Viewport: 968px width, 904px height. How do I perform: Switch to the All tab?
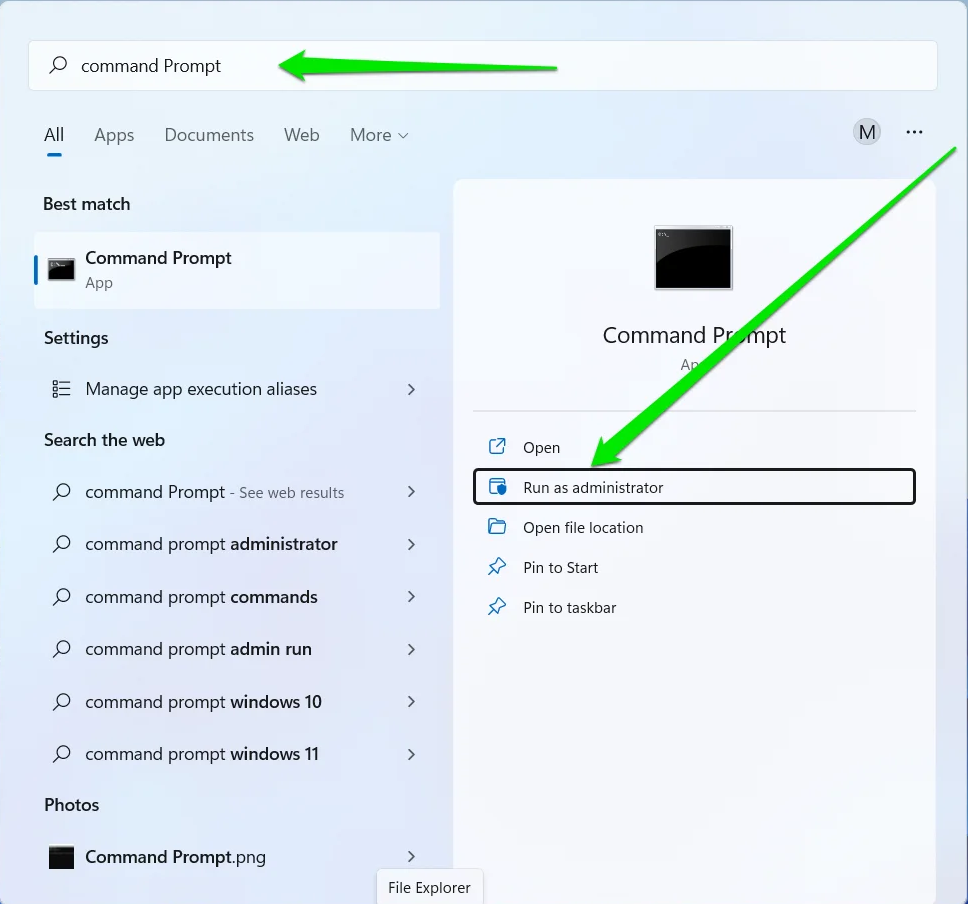[x=54, y=135]
